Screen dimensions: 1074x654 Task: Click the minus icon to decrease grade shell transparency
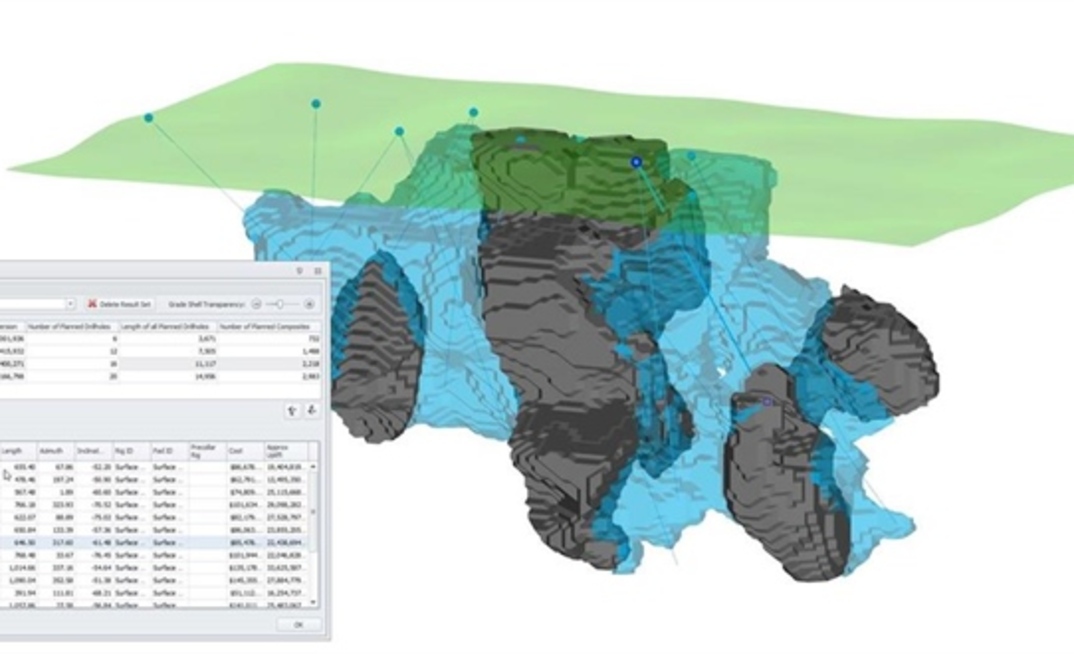[x=256, y=304]
